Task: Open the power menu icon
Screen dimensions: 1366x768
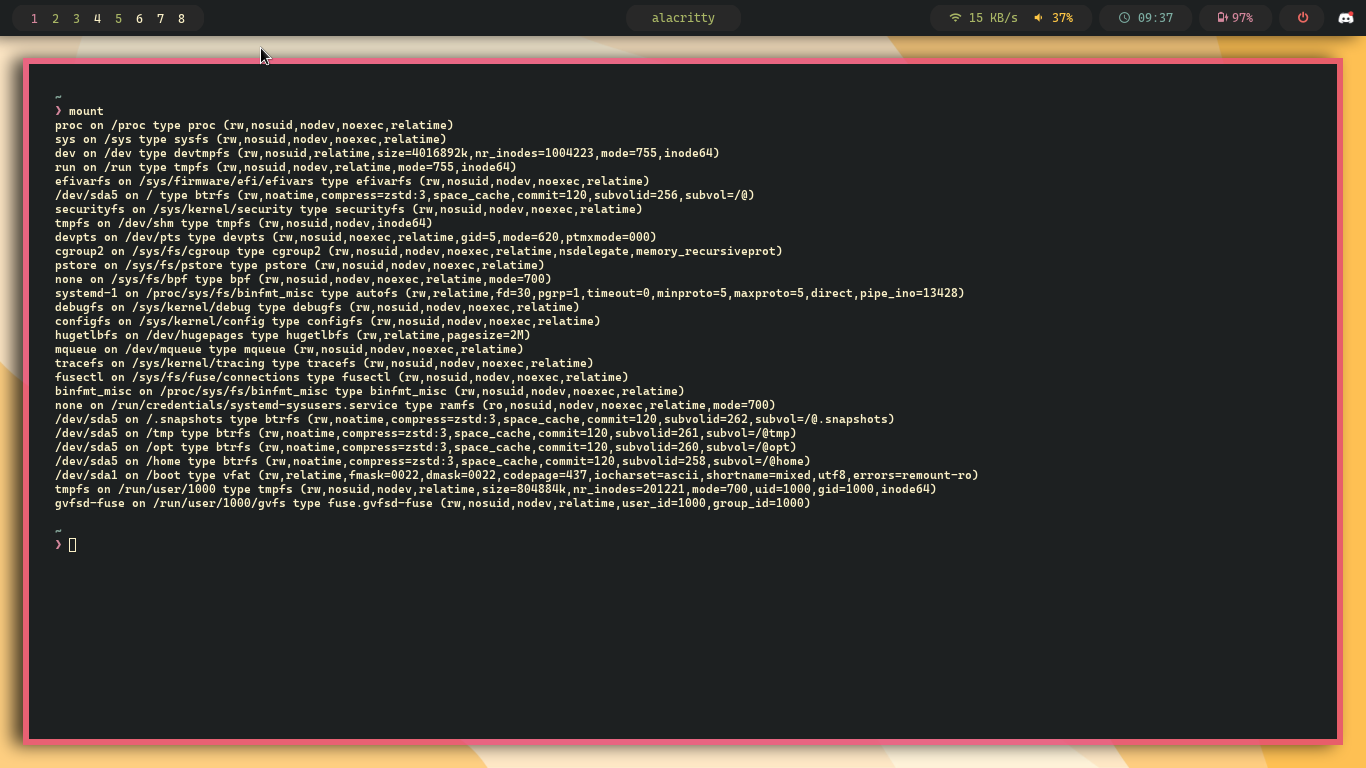Action: (x=1302, y=18)
